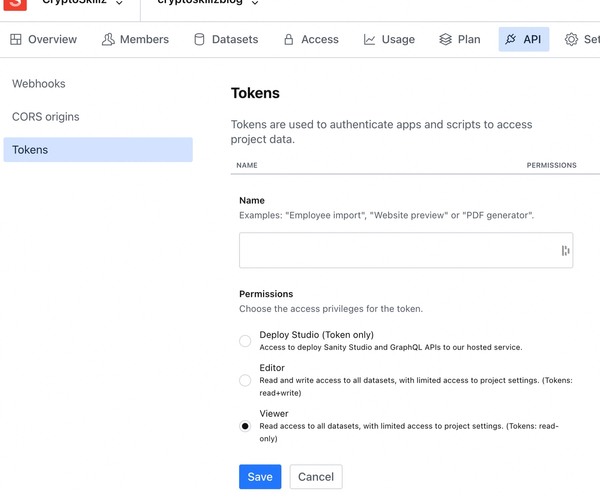600x495 pixels.
Task: Choose the Editor permission radio button
Action: [245, 380]
